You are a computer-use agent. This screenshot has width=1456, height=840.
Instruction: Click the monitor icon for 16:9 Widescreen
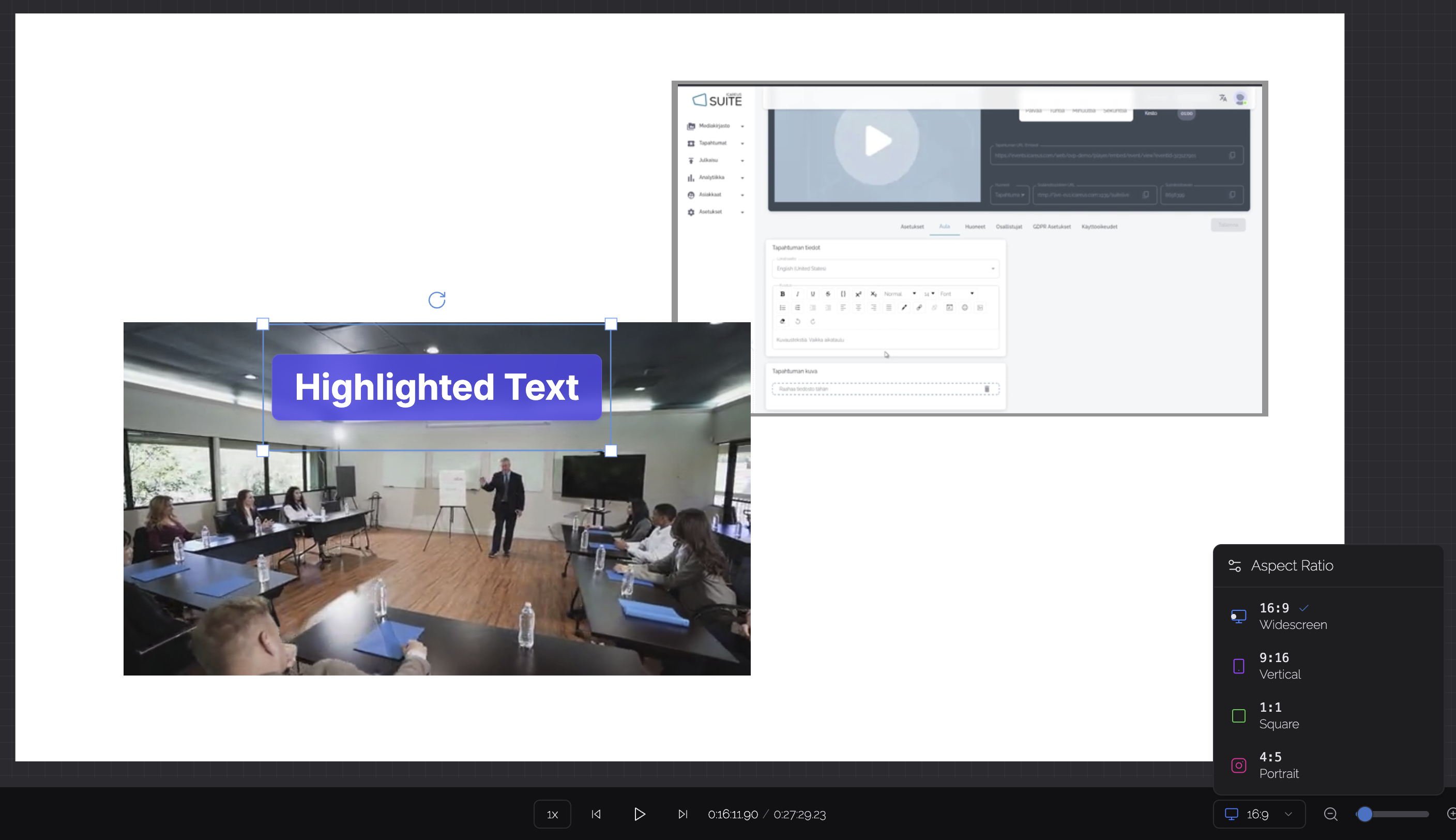(1238, 616)
